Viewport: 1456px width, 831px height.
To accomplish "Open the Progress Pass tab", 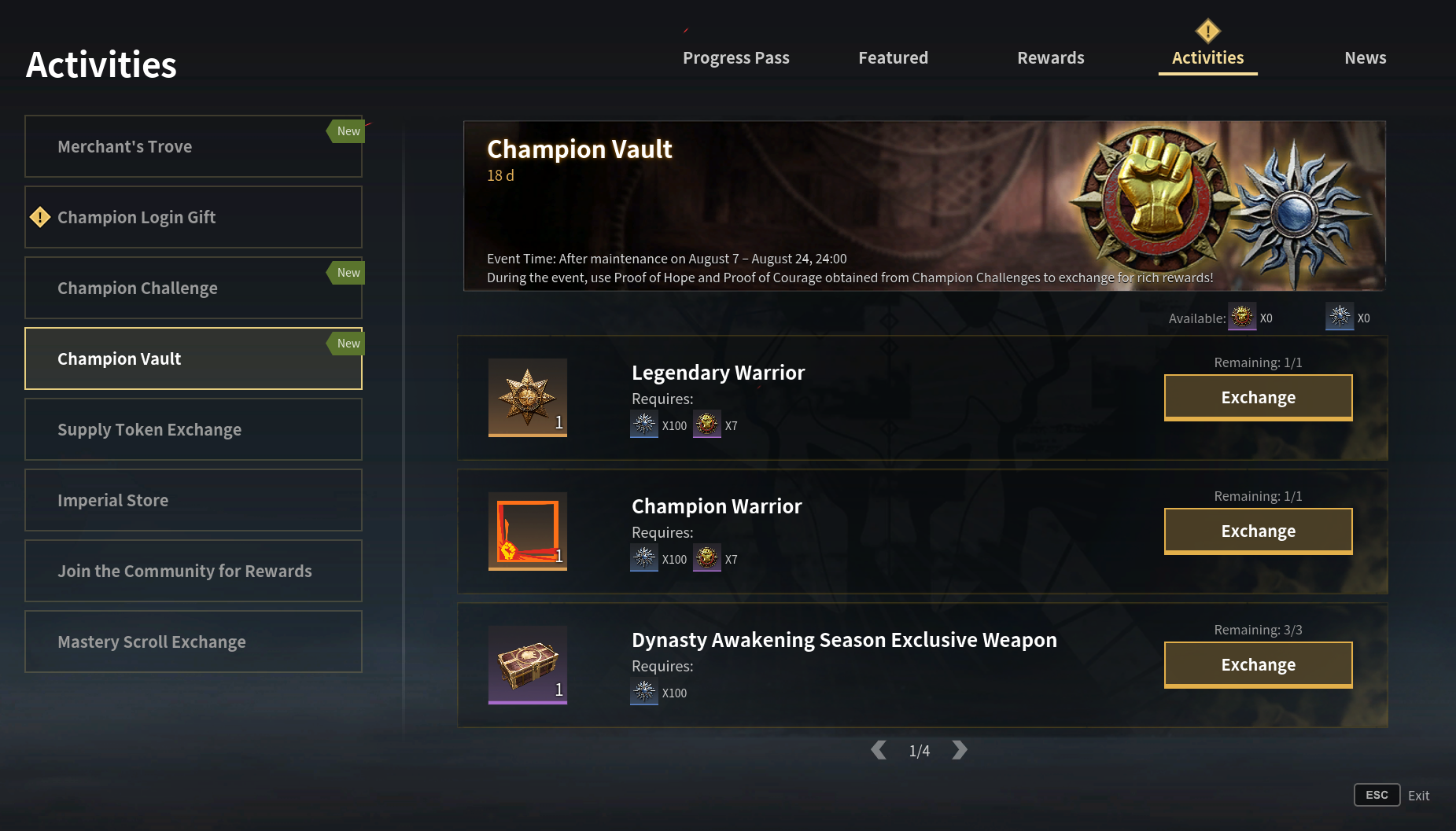I will coord(735,58).
